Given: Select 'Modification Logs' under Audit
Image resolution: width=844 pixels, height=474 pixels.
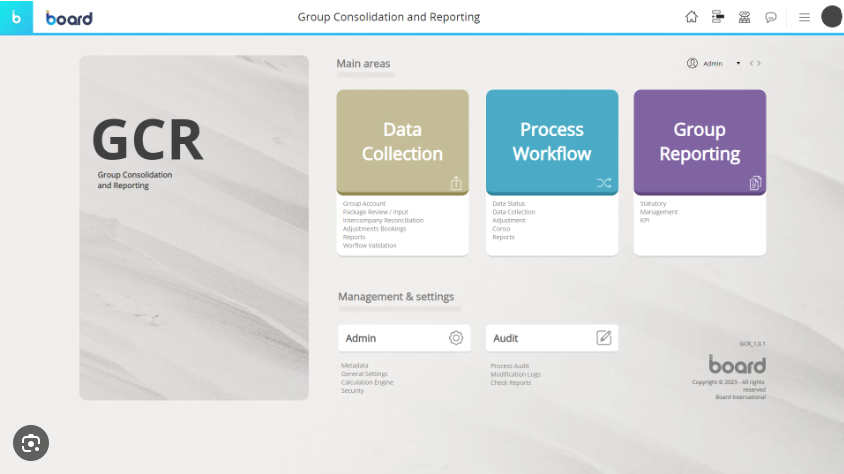Looking at the screenshot, I should 515,374.
